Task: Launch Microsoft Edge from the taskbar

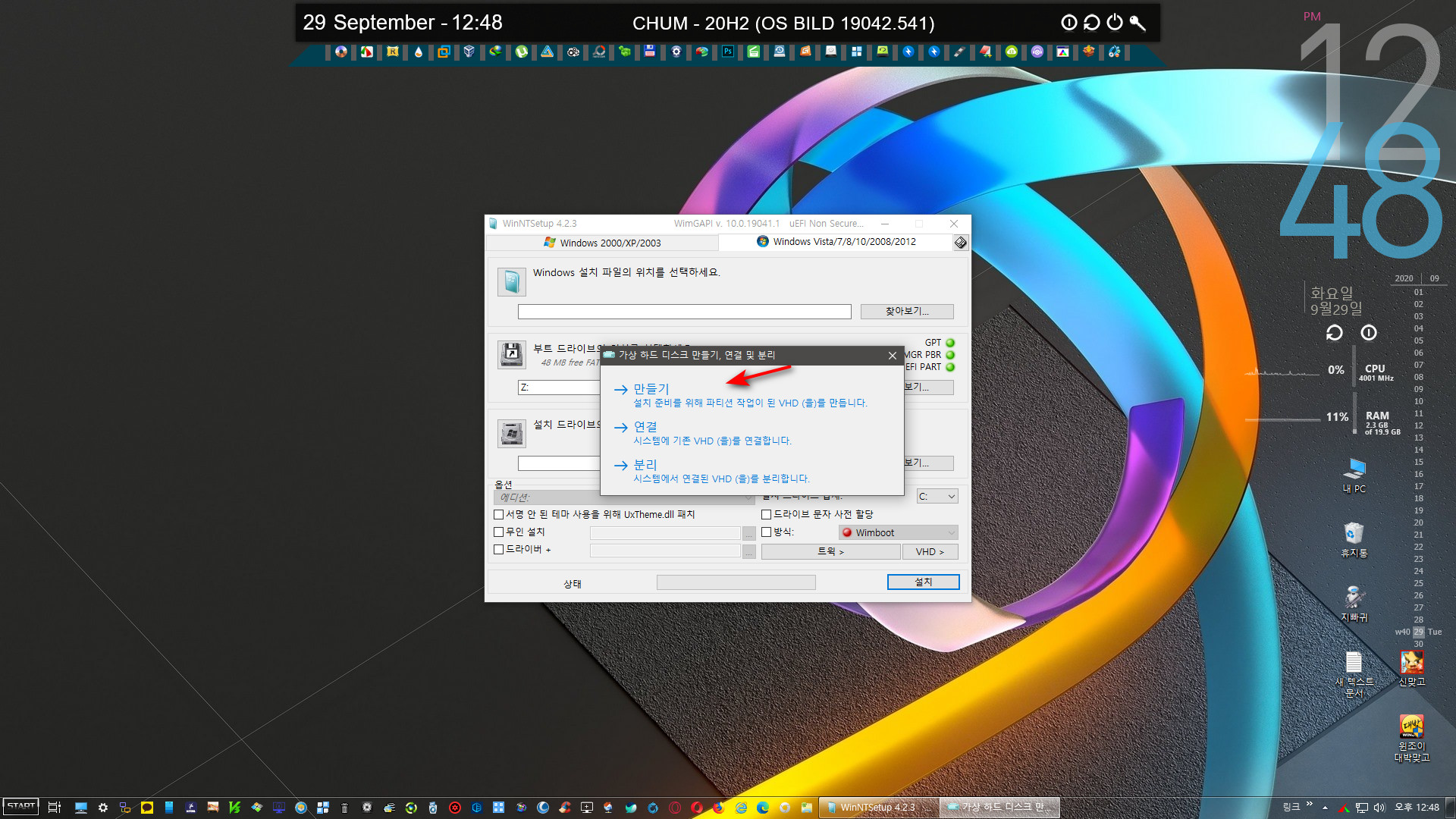Action: pyautogui.click(x=763, y=808)
